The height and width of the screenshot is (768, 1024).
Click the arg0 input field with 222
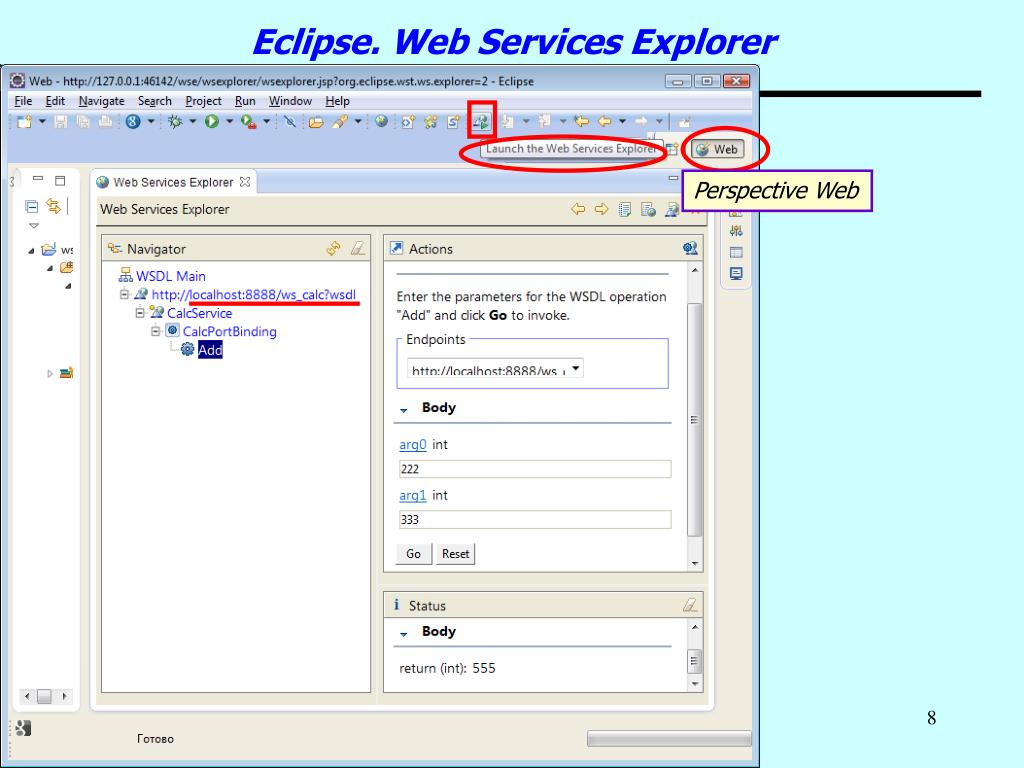[535, 469]
